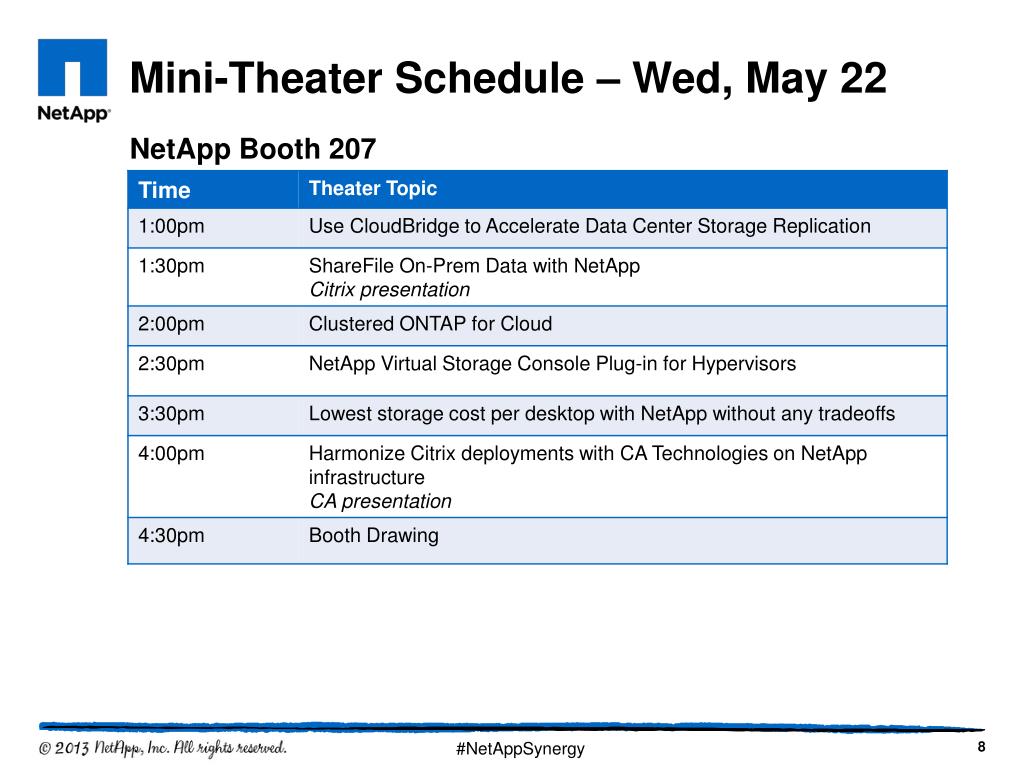The height and width of the screenshot is (768, 1024).
Task: Click 'ShareFile On-Prem Data with NetApp' text
Action: click(x=474, y=266)
